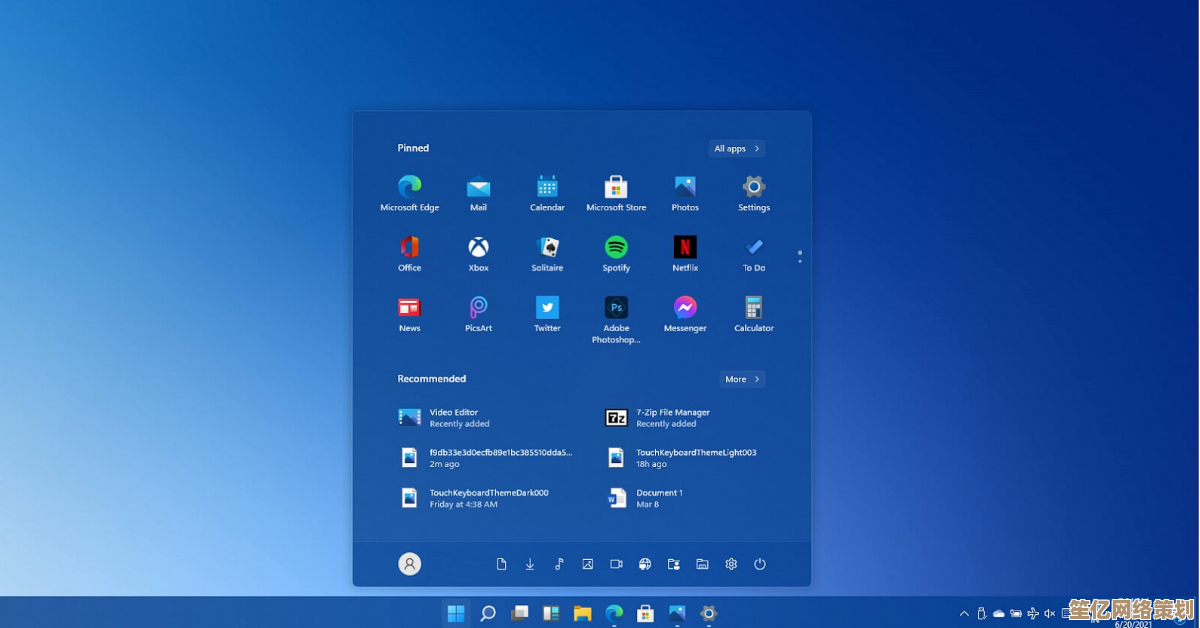The height and width of the screenshot is (628, 1200).
Task: Show all apps list
Action: pos(737,148)
